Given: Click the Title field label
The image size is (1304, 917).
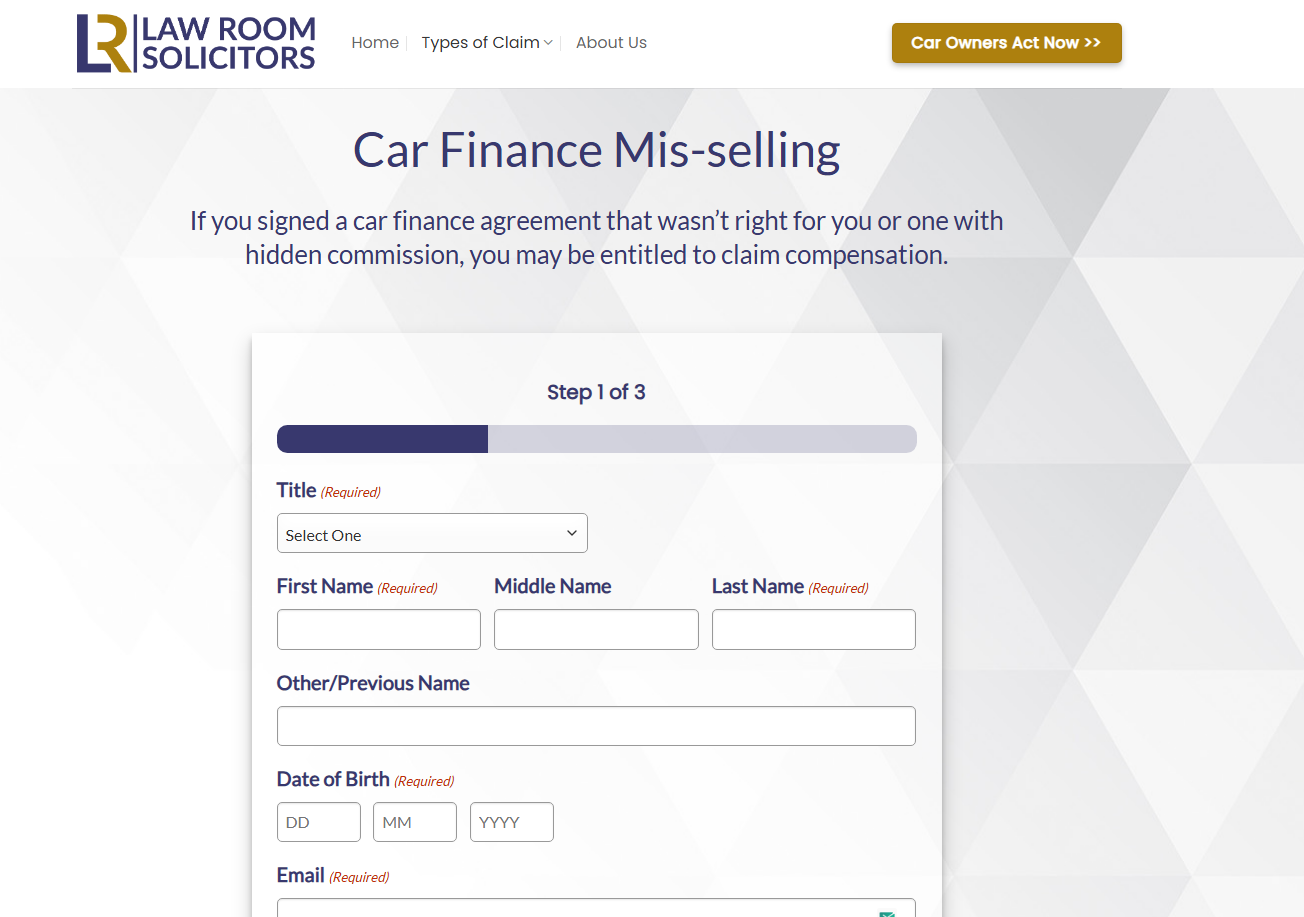Looking at the screenshot, I should coord(296,490).
